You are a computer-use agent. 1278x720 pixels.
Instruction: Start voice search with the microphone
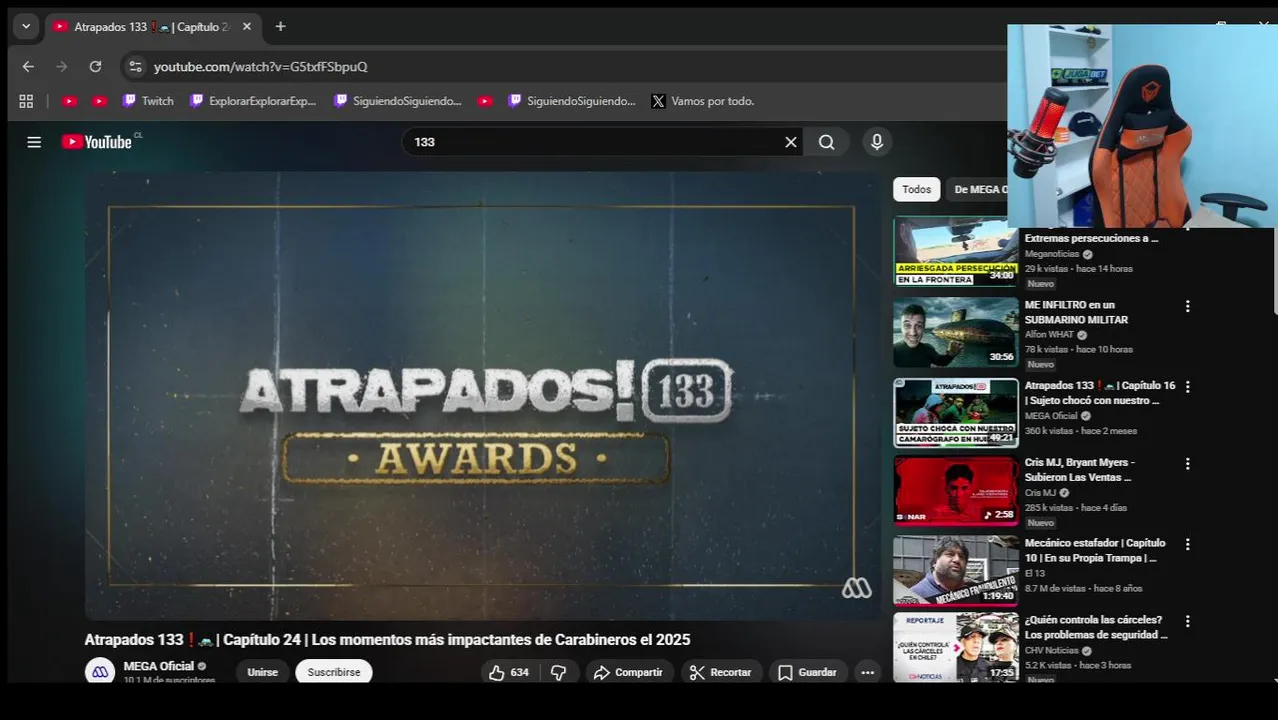point(877,142)
